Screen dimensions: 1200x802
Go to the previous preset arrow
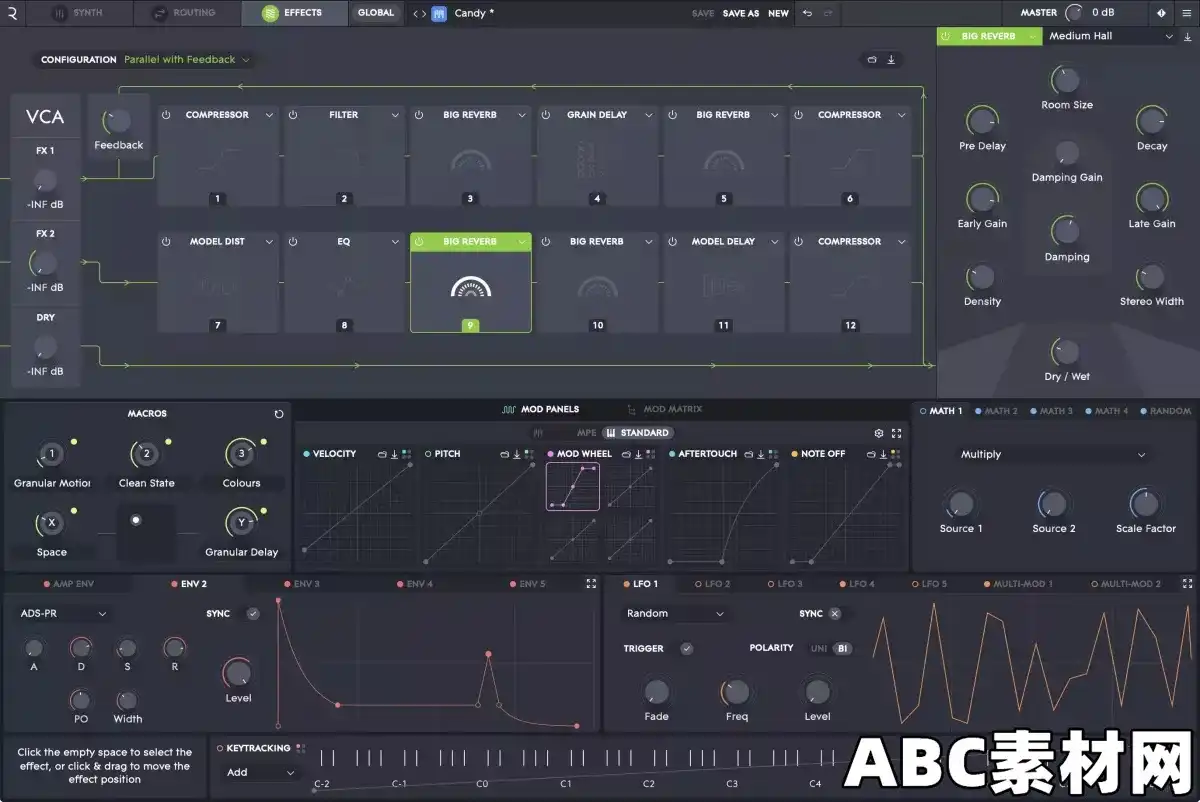click(x=415, y=14)
